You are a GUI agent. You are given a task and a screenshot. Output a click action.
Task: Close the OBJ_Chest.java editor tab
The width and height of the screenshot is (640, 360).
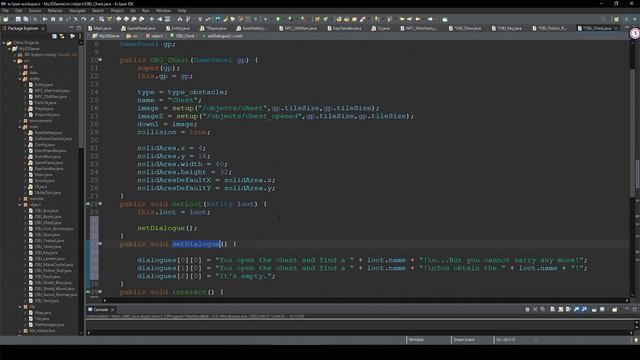click(616, 28)
